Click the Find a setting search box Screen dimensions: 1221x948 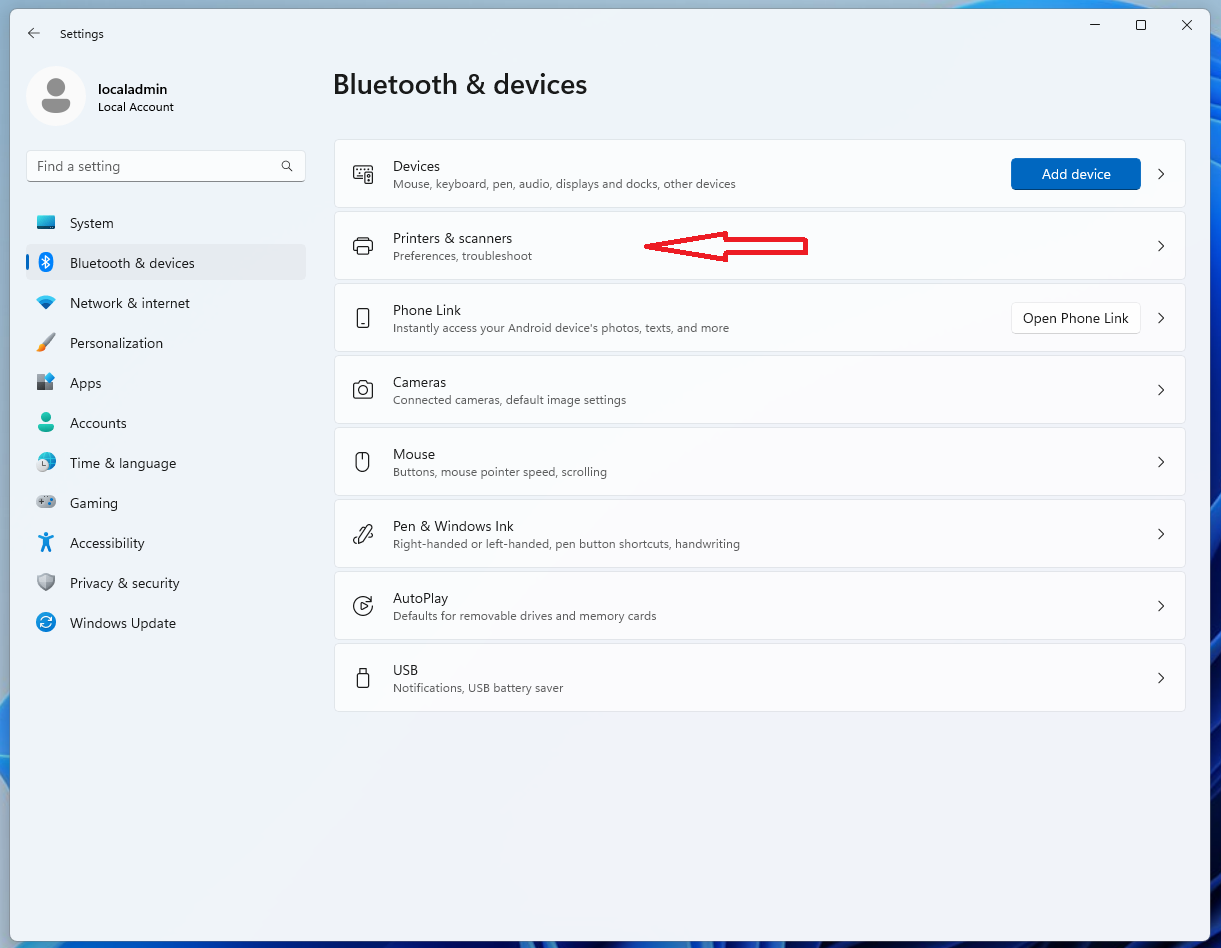coord(155,166)
